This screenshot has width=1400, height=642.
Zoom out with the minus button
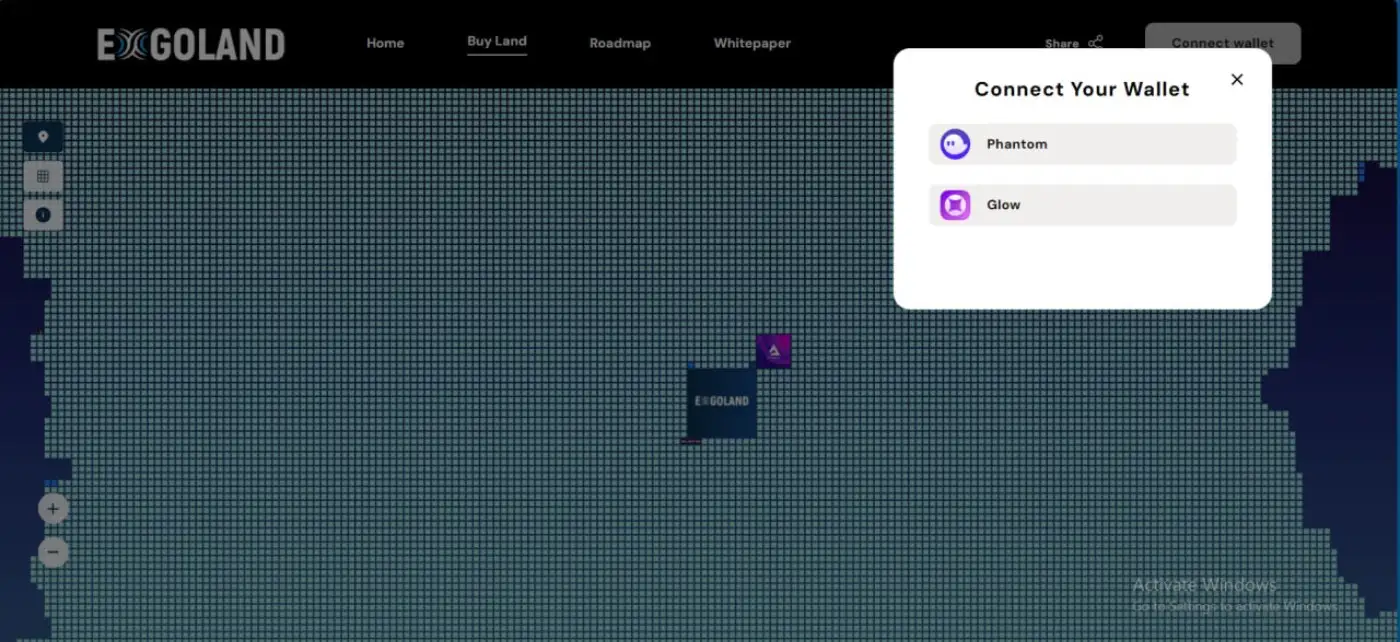53,551
